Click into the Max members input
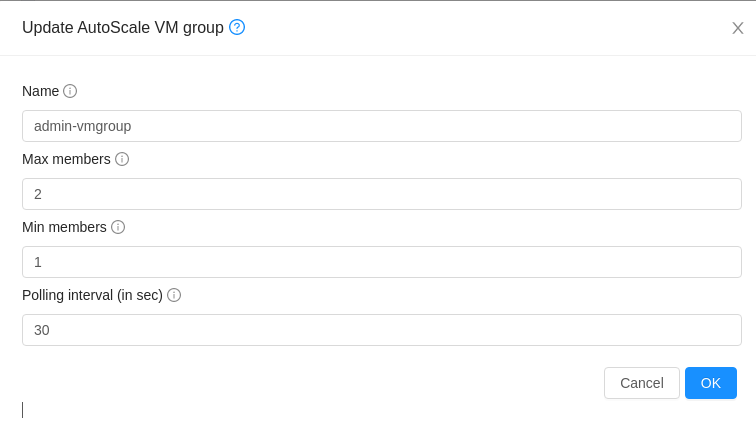Viewport: 756px width, 442px height. [381, 194]
